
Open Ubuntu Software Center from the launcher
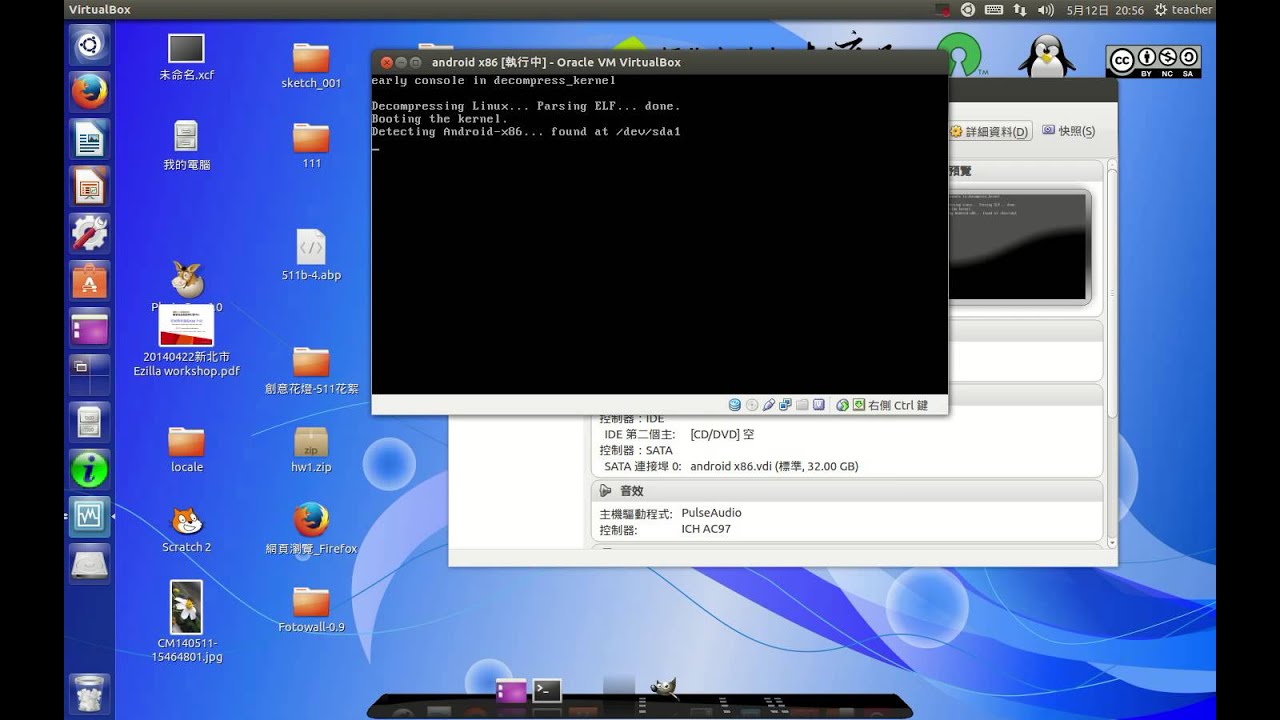point(89,280)
